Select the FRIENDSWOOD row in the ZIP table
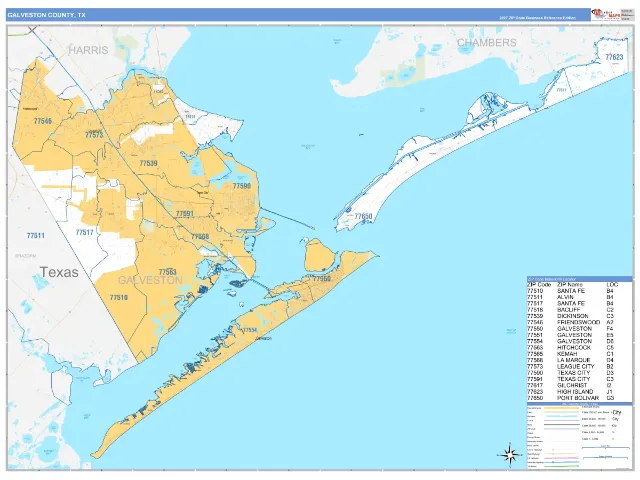 [570, 322]
